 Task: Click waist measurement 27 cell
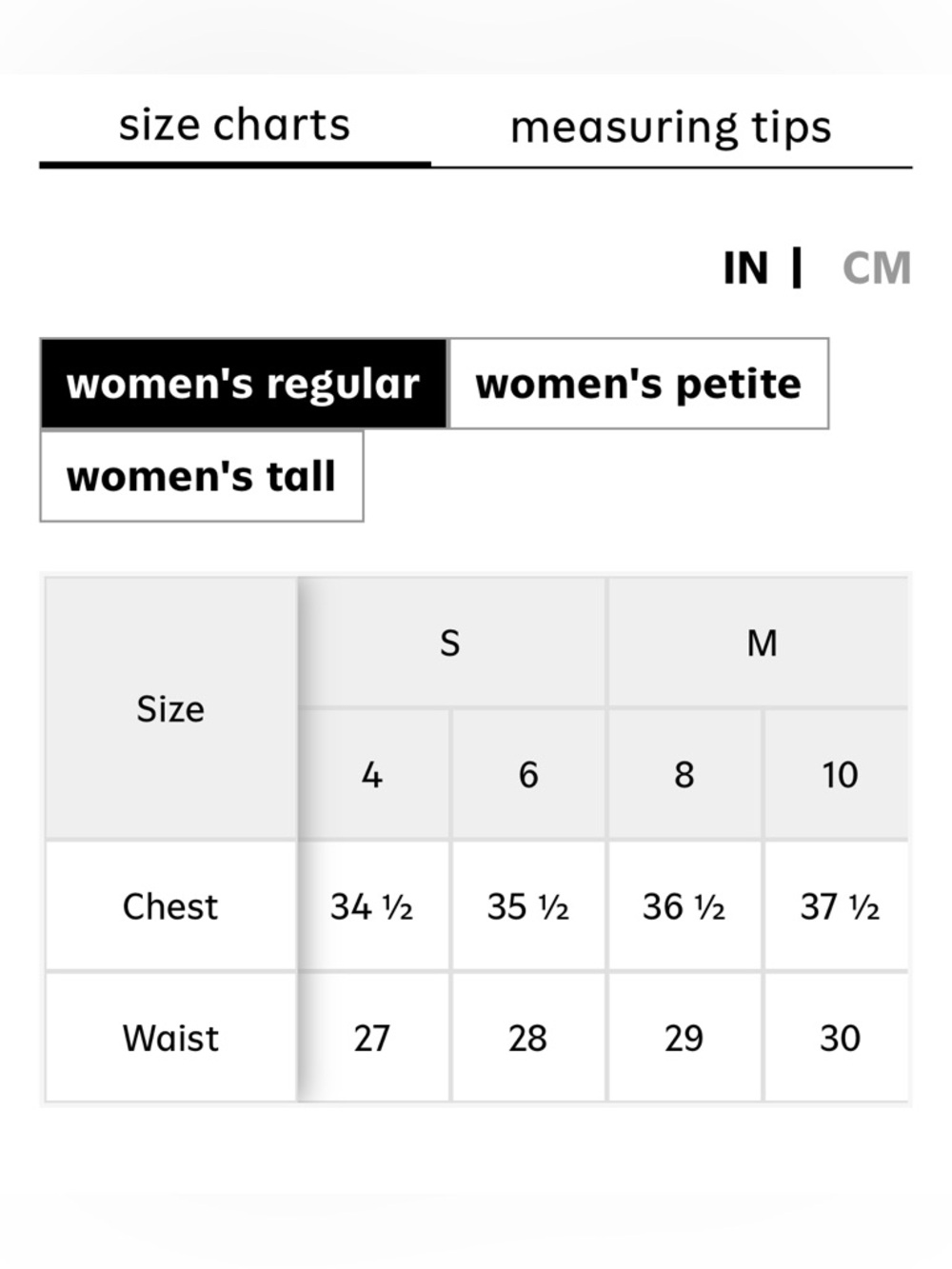tap(372, 1038)
